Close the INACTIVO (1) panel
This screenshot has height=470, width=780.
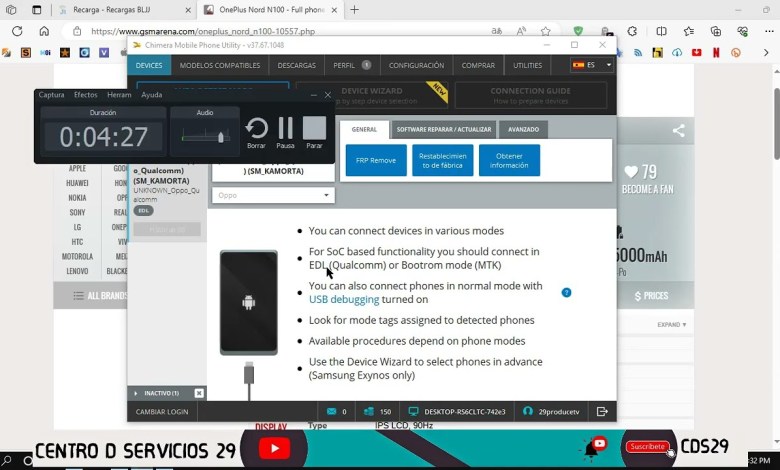[x=199, y=393]
